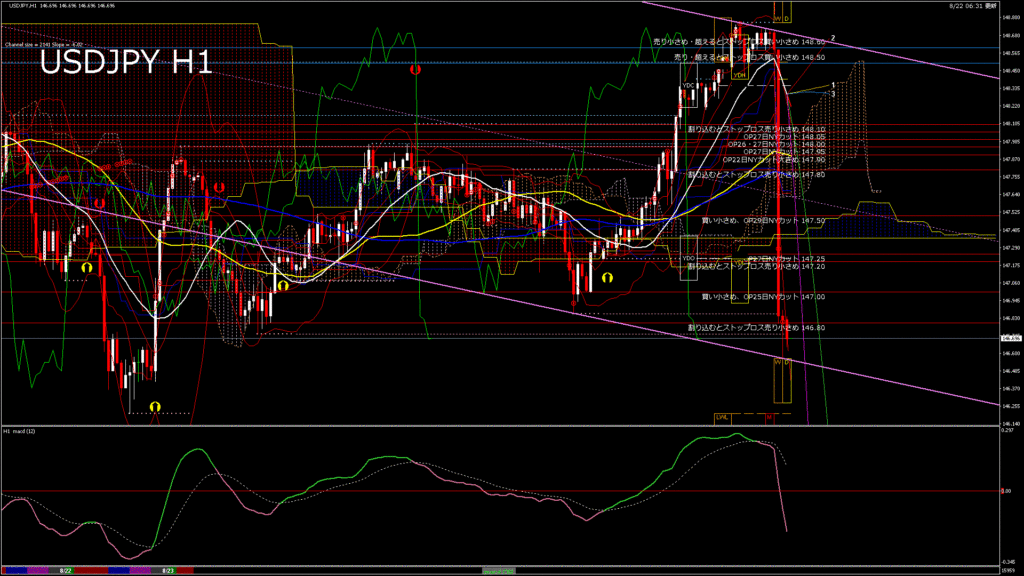The width and height of the screenshot is (1024, 576).
Task: Select the LWL level label
Action: tap(721, 416)
